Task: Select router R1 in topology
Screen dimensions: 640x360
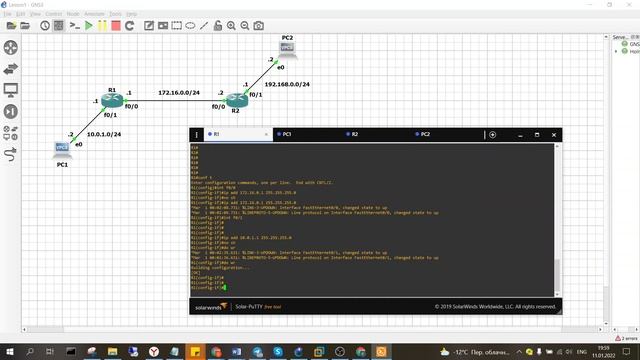Action: pyautogui.click(x=112, y=100)
